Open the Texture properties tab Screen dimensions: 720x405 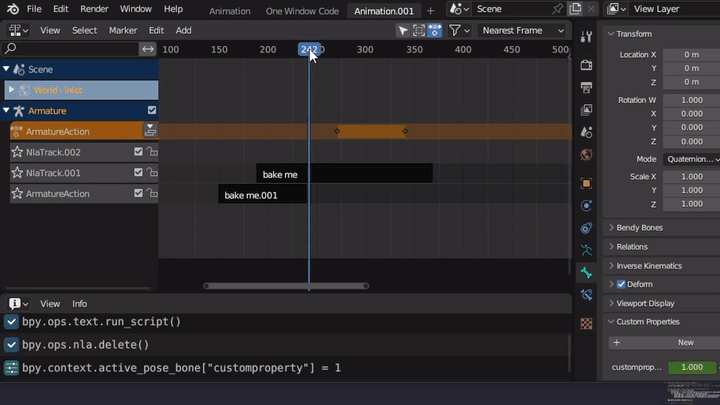[586, 323]
